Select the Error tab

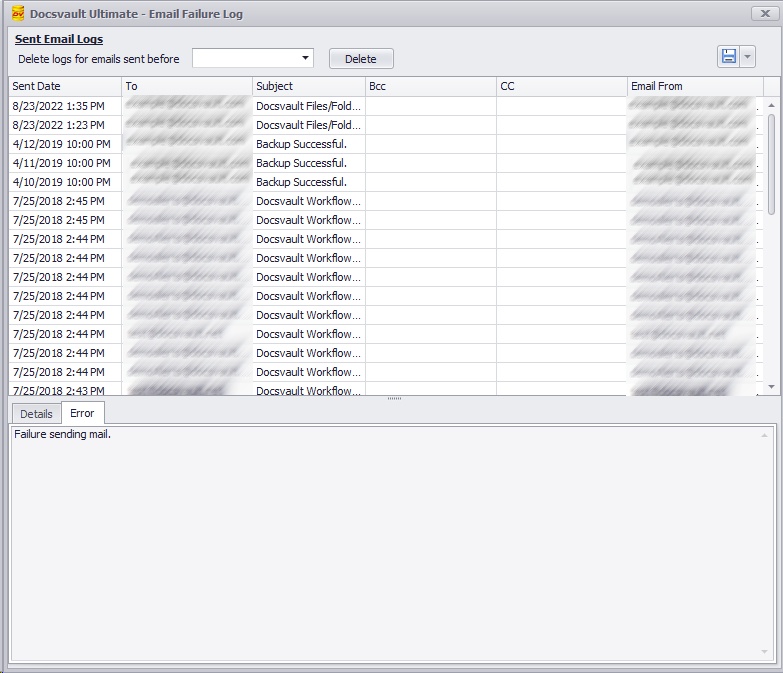pyautogui.click(x=82, y=413)
